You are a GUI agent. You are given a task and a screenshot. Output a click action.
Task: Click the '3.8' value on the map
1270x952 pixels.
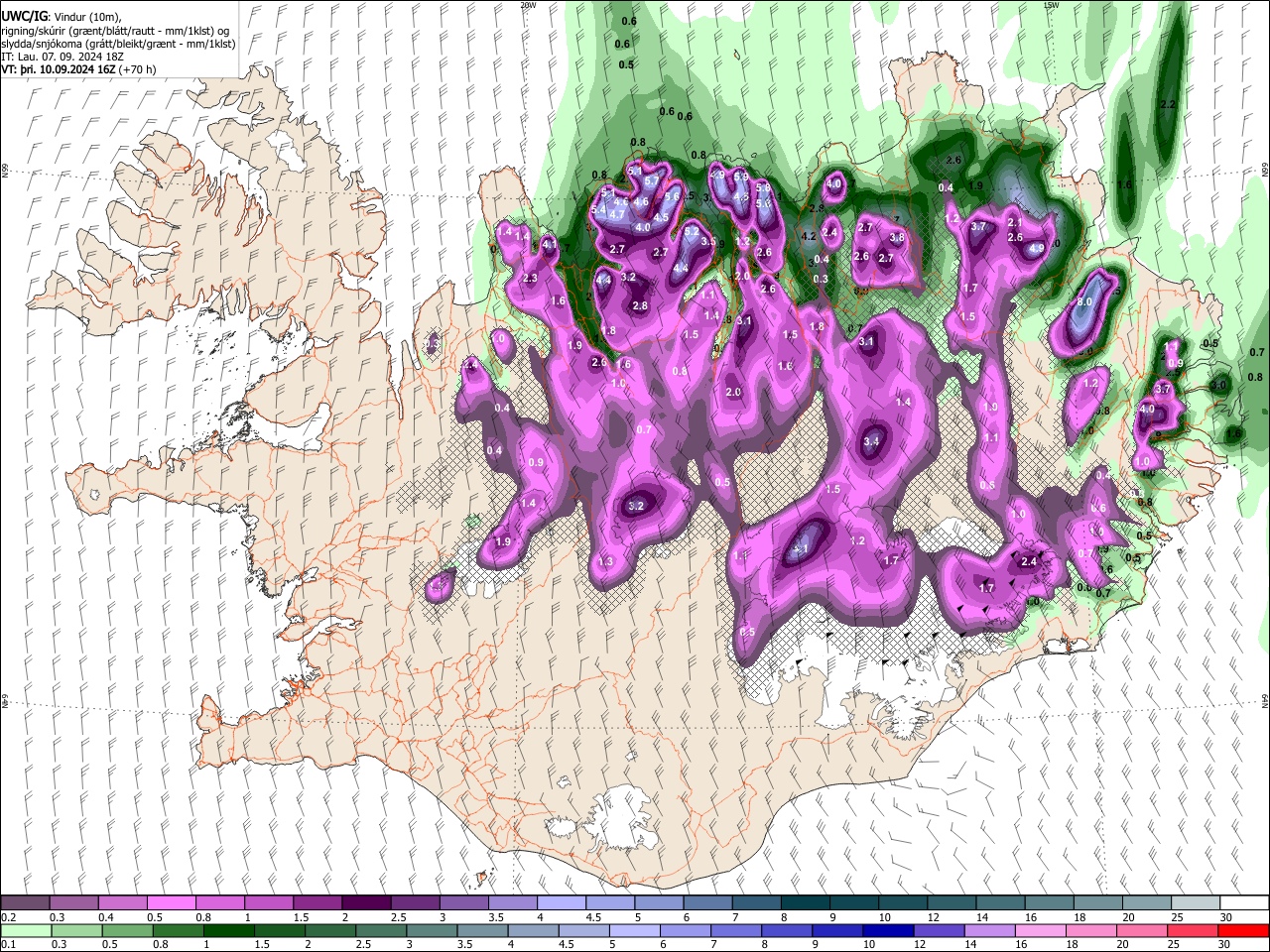click(897, 238)
